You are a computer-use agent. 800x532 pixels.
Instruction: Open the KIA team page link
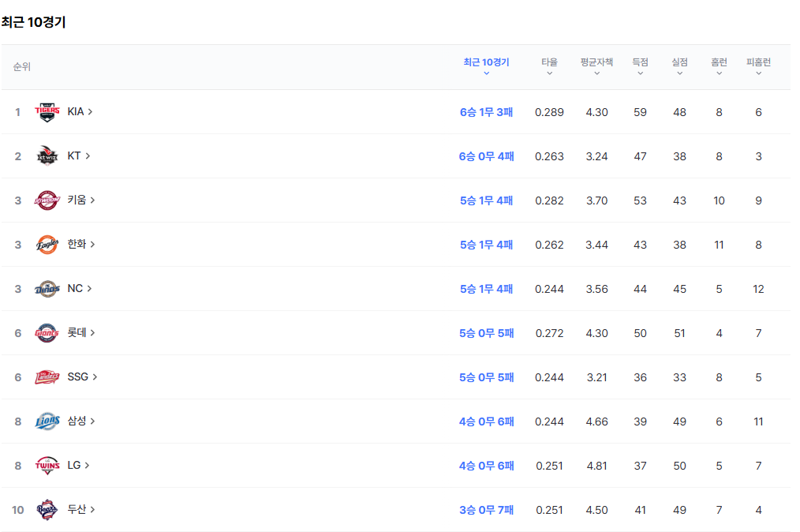point(80,112)
